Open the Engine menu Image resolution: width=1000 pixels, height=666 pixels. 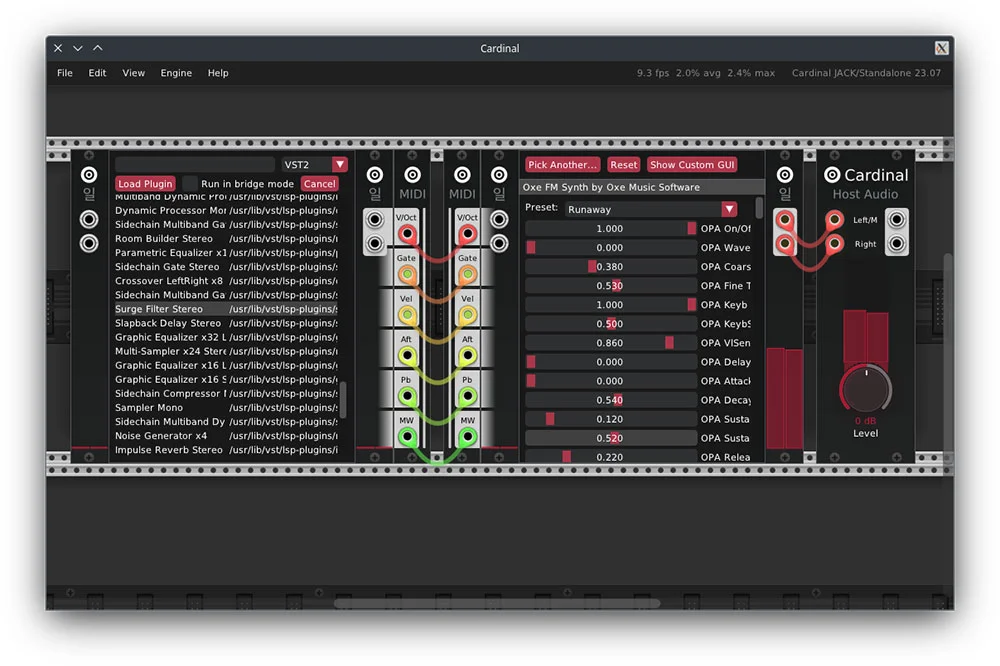coord(176,73)
